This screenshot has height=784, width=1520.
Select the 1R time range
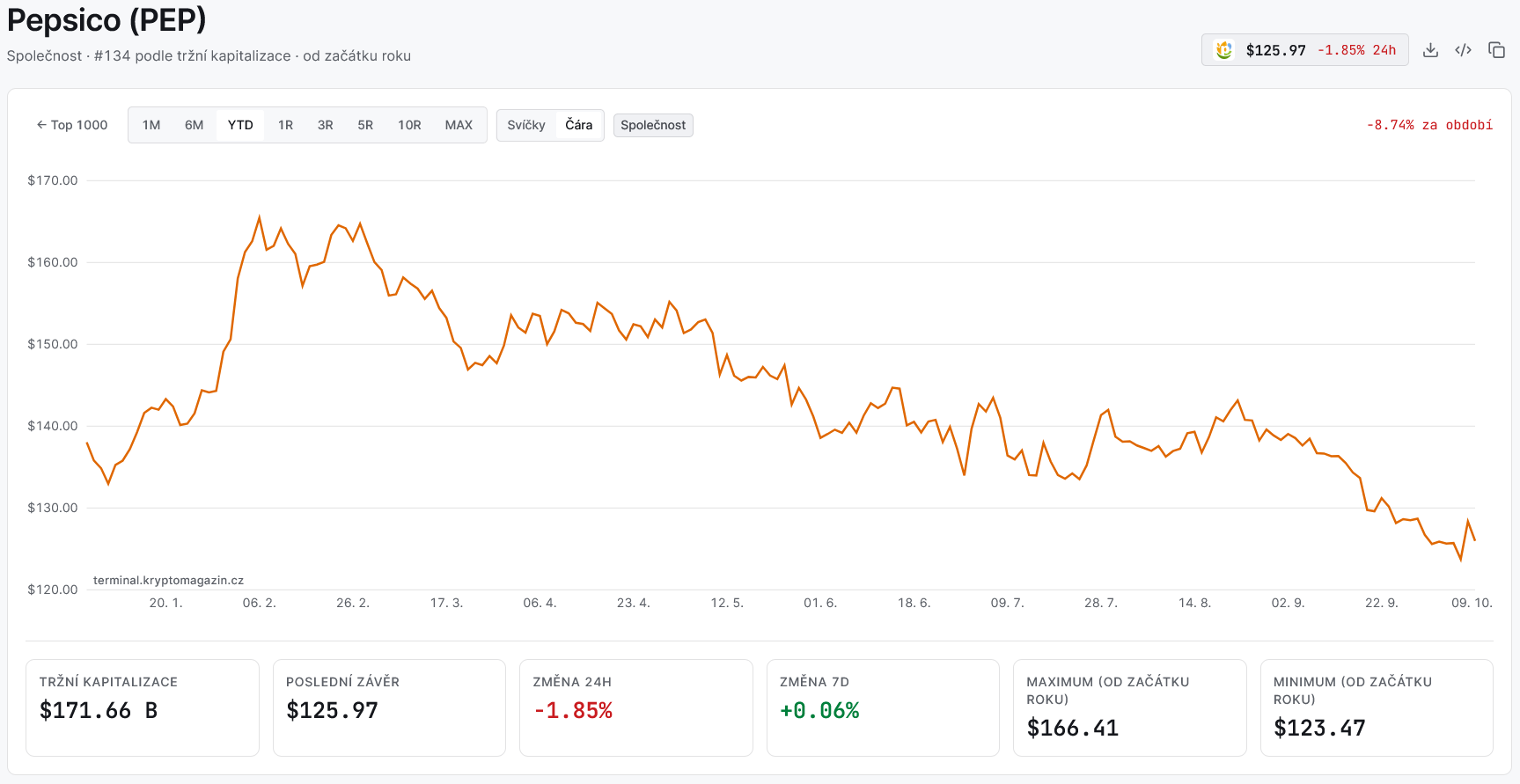click(x=285, y=125)
